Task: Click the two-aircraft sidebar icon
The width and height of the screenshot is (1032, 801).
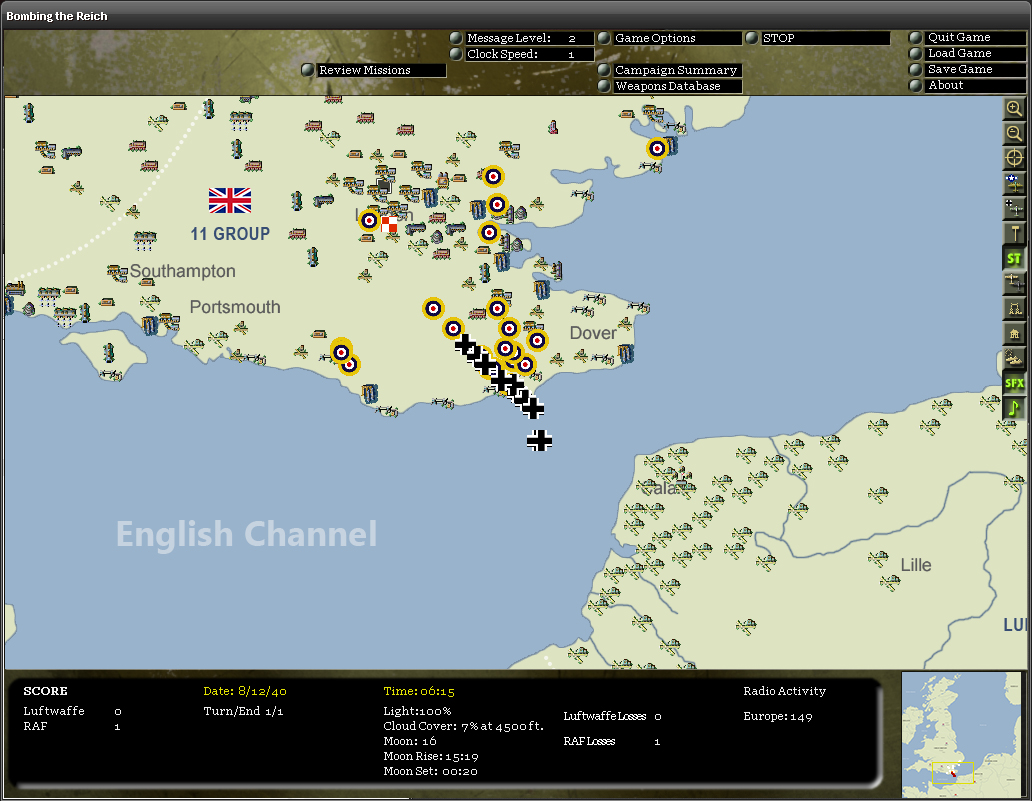Action: click(1014, 283)
